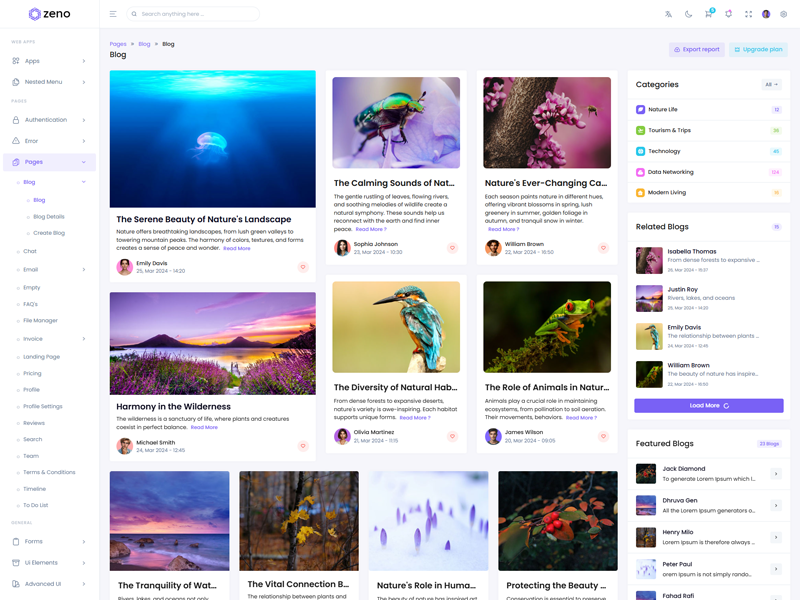Screen dimensions: 800x600
Task: Click the Export report button
Action: point(696,49)
